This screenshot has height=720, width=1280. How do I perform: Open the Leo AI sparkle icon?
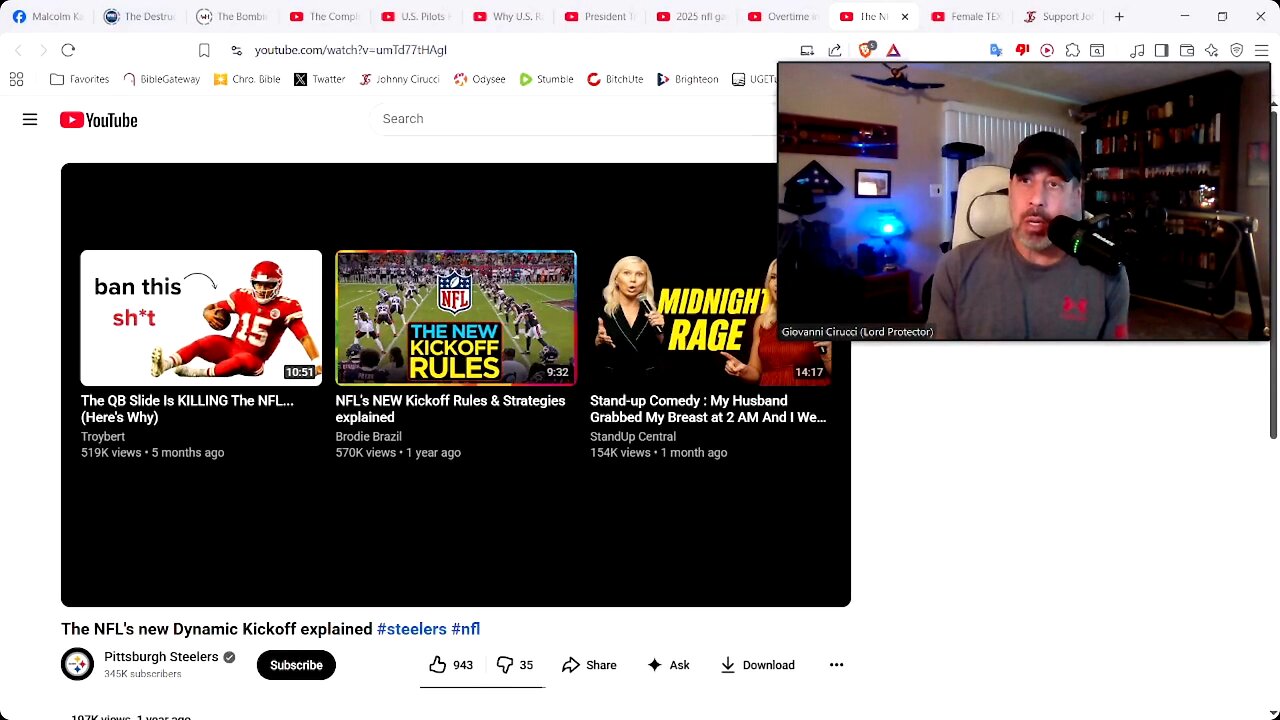(x=1211, y=50)
